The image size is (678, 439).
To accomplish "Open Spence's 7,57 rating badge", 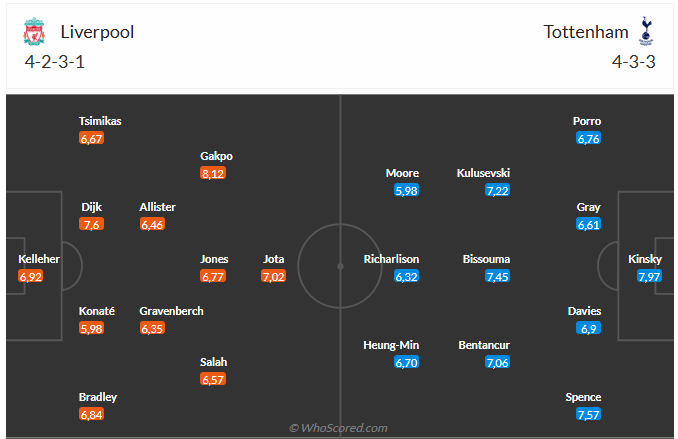I will 588,414.
